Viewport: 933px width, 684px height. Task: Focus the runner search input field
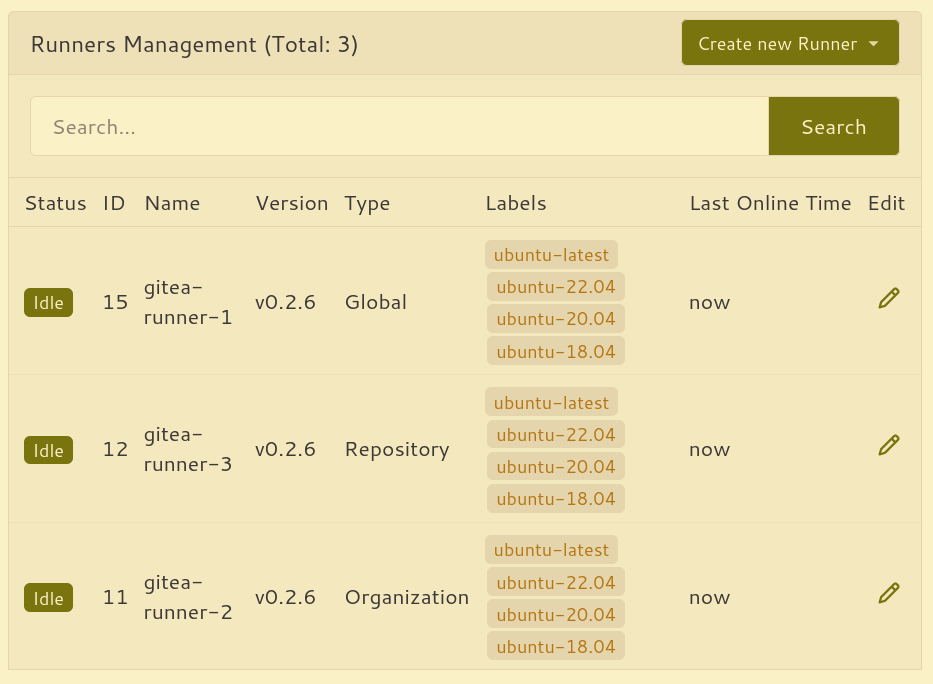coord(399,127)
